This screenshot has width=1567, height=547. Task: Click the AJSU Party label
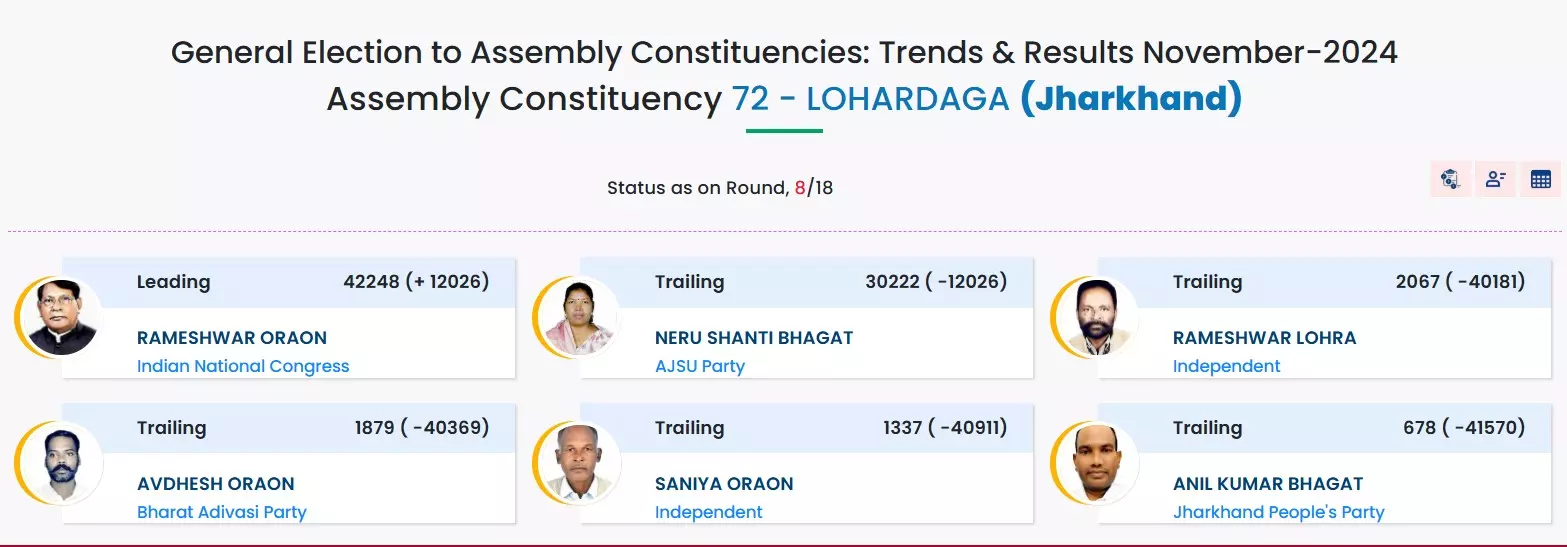coord(700,366)
